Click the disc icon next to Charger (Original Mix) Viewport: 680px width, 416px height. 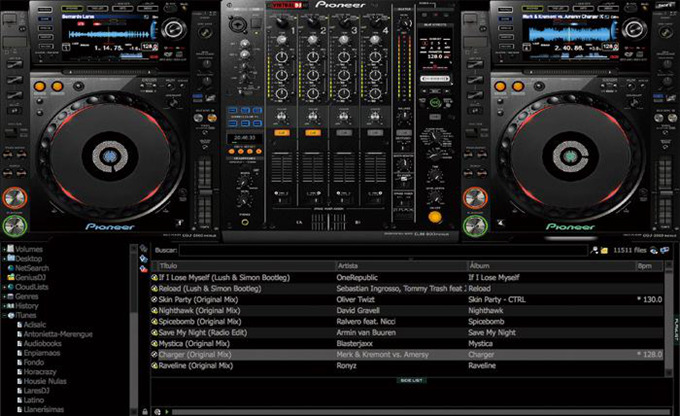point(154,354)
